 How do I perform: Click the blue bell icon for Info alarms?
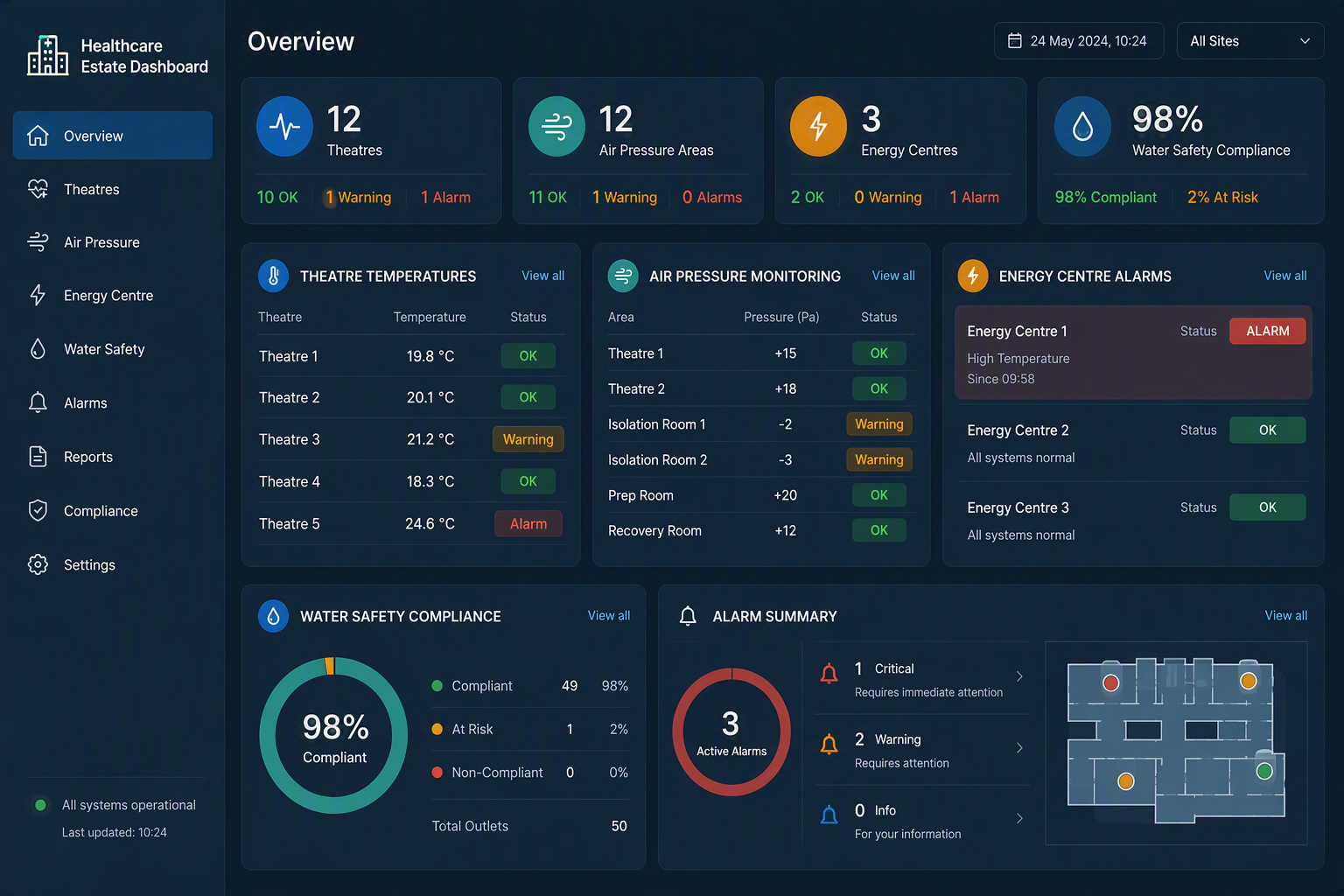829,815
